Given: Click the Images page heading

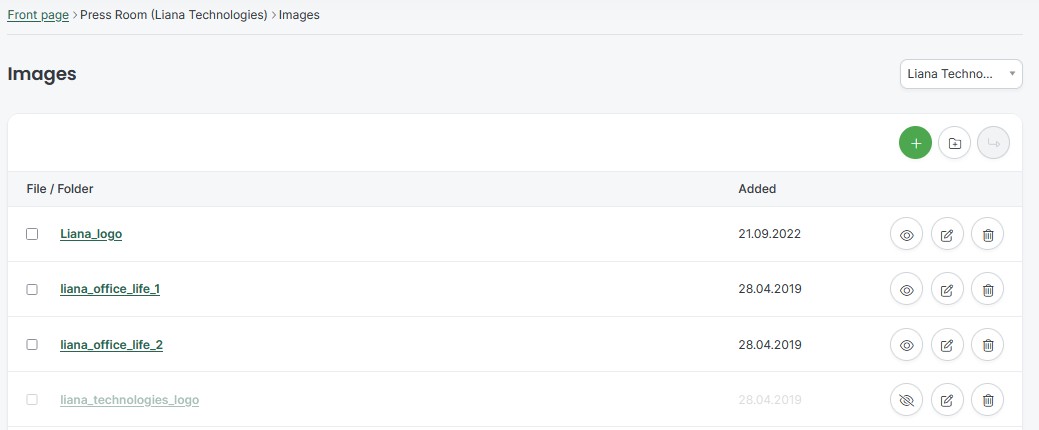Looking at the screenshot, I should click(x=42, y=74).
